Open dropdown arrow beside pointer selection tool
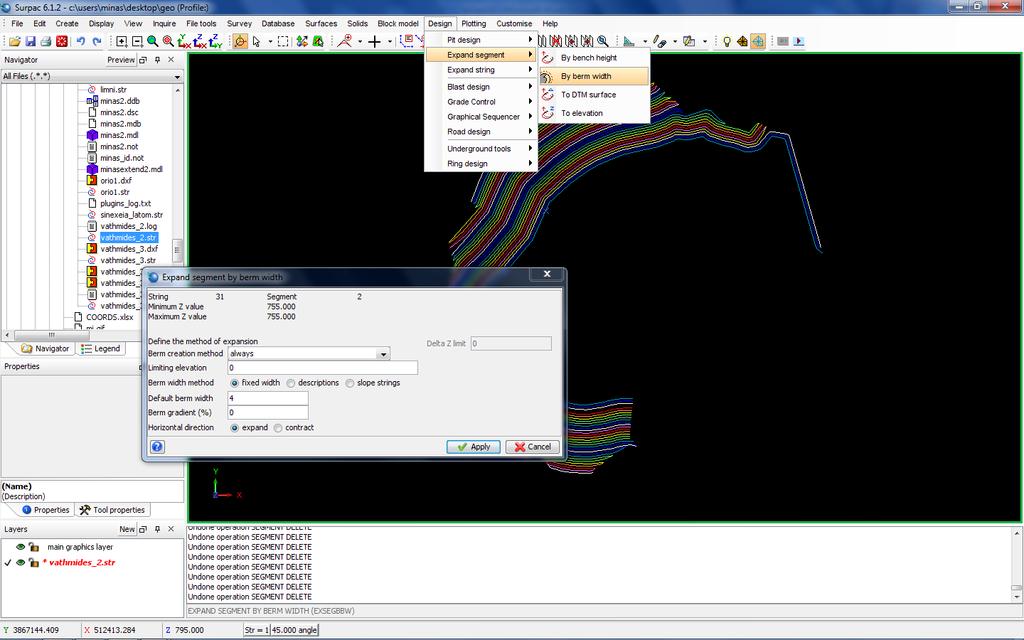The image size is (1024, 640). [x=270, y=41]
